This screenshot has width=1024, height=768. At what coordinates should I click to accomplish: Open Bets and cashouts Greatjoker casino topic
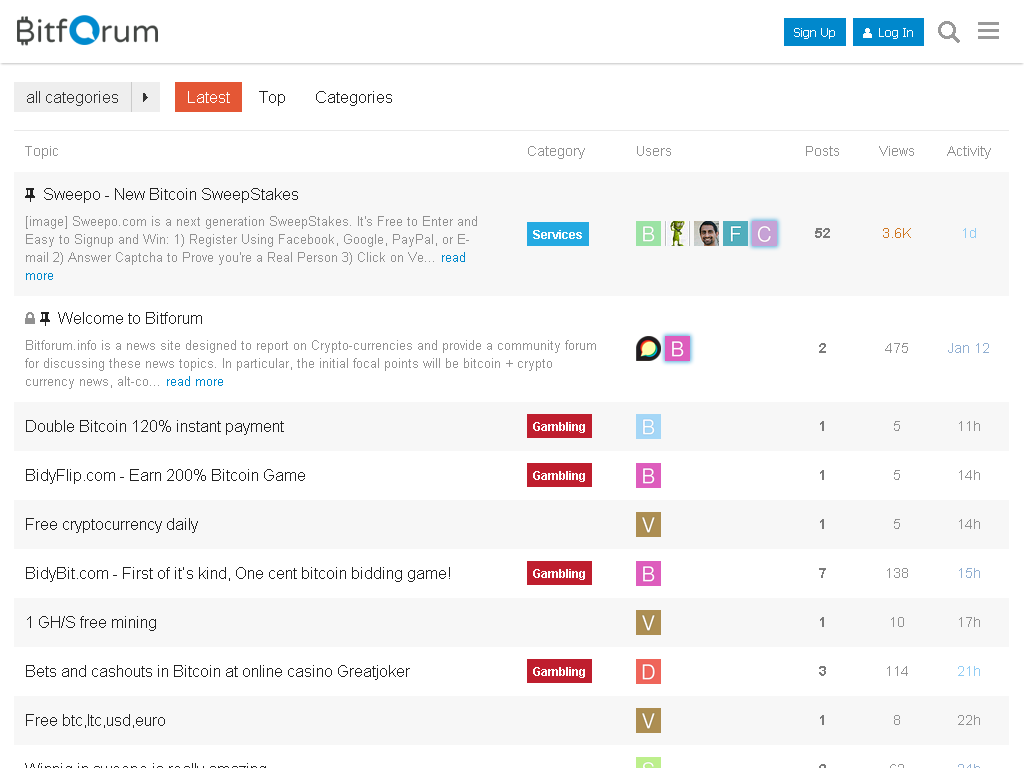tap(217, 671)
